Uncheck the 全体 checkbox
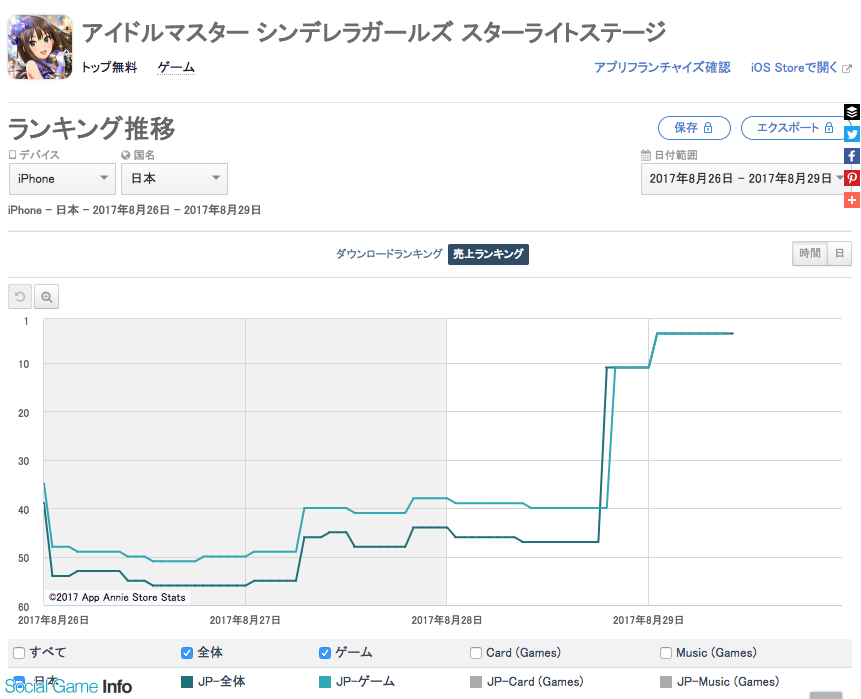The height and width of the screenshot is (699, 861). pyautogui.click(x=187, y=653)
